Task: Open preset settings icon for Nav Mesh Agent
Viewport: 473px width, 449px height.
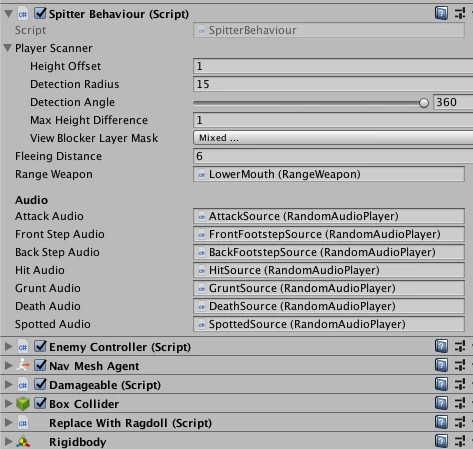Action: click(x=460, y=365)
